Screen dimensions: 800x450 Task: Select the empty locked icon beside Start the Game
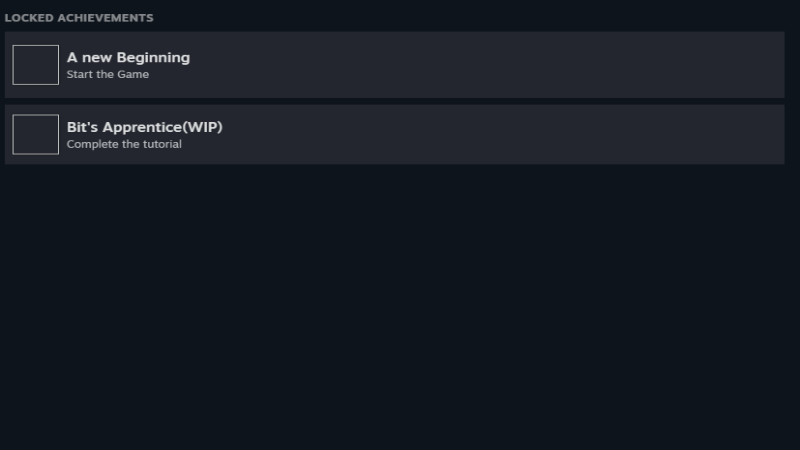36,65
